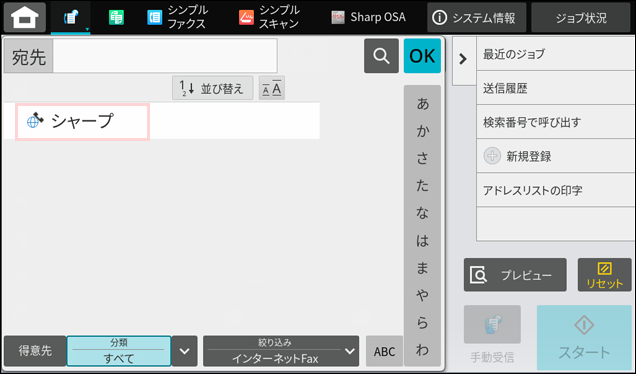
Task: Jump to な index
Action: click(x=422, y=213)
